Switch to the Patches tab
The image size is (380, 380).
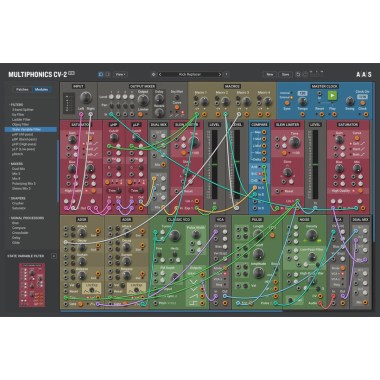22,89
